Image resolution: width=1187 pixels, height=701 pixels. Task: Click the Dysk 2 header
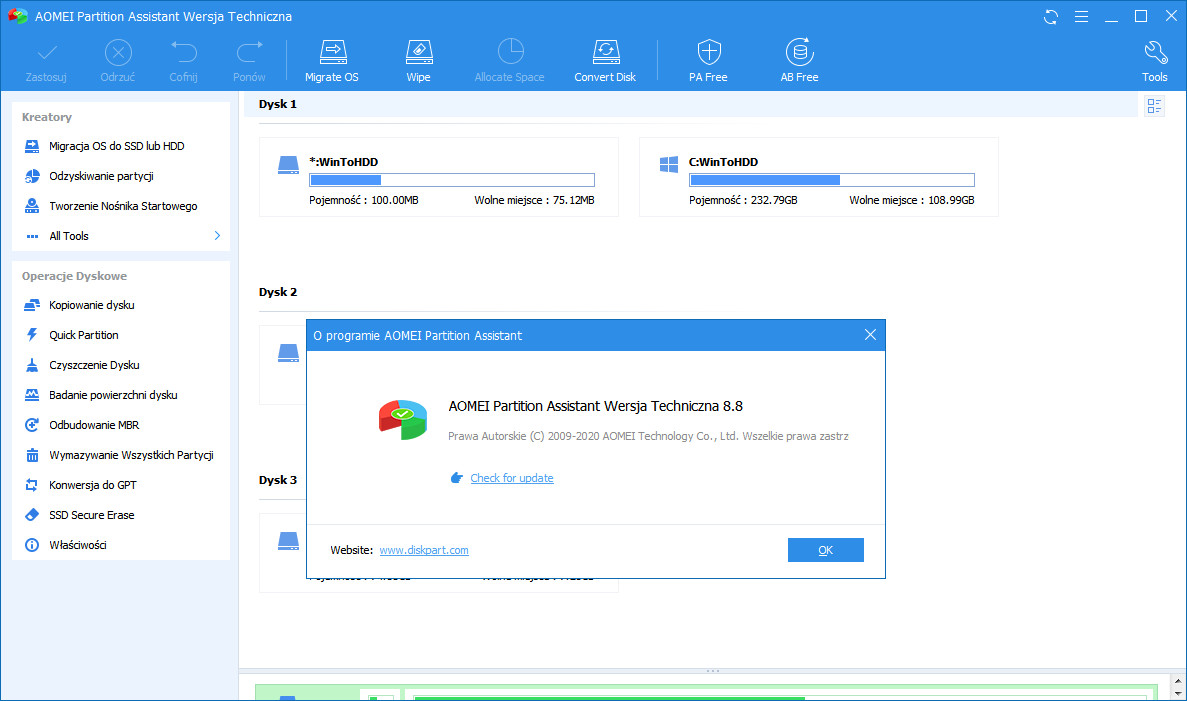point(278,292)
